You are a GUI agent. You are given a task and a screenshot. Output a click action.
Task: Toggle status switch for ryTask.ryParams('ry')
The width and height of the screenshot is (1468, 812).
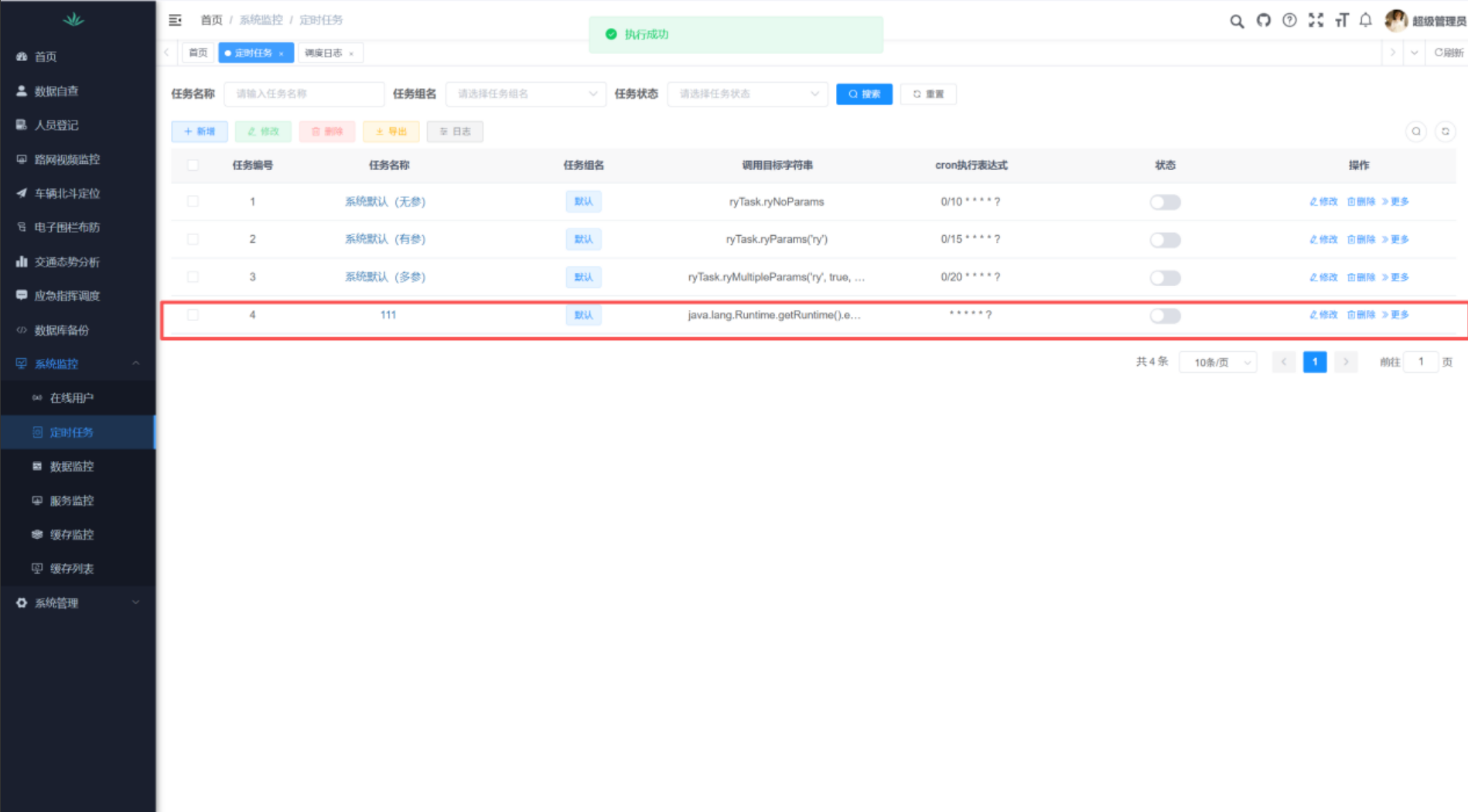pyautogui.click(x=1165, y=240)
